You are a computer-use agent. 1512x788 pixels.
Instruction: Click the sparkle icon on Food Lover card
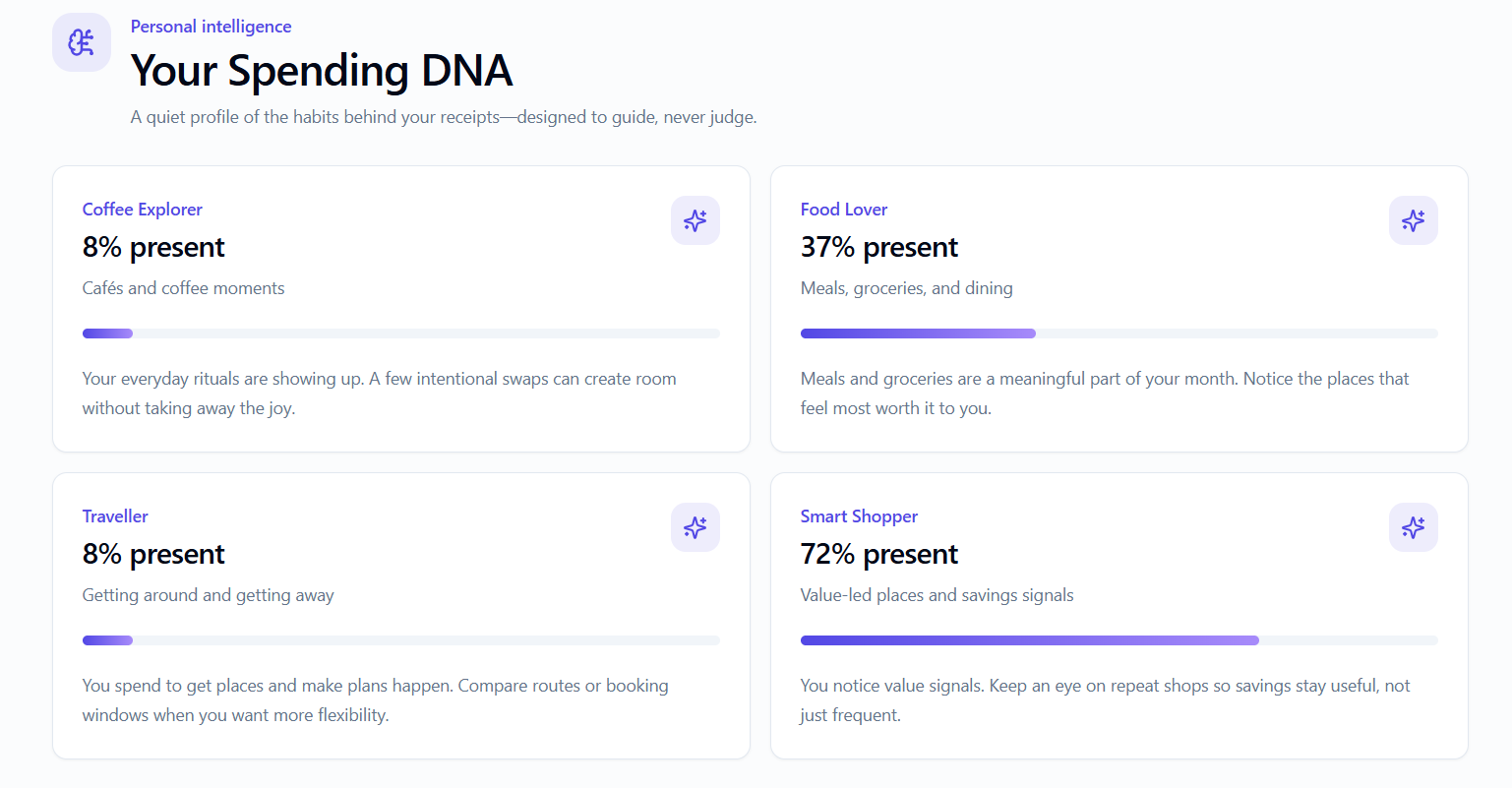coord(1414,220)
